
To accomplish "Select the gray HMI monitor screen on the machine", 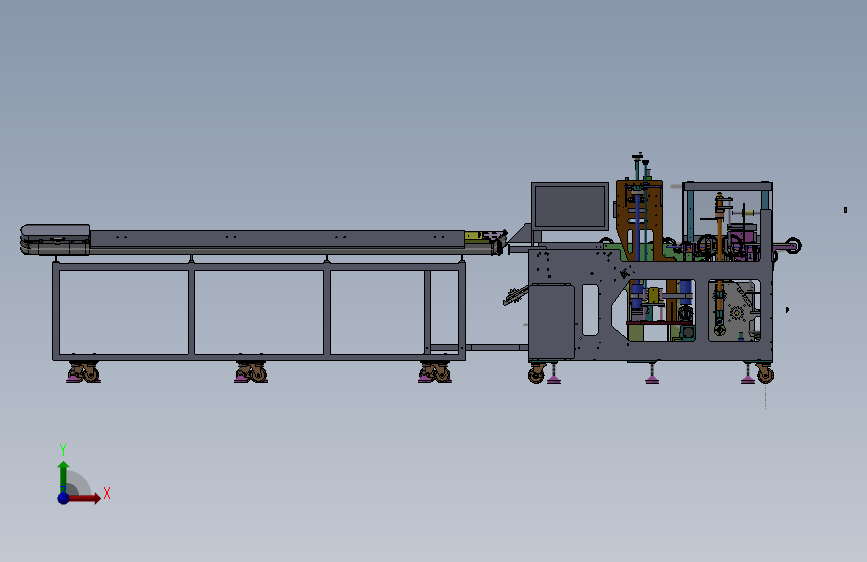I will click(x=570, y=206).
